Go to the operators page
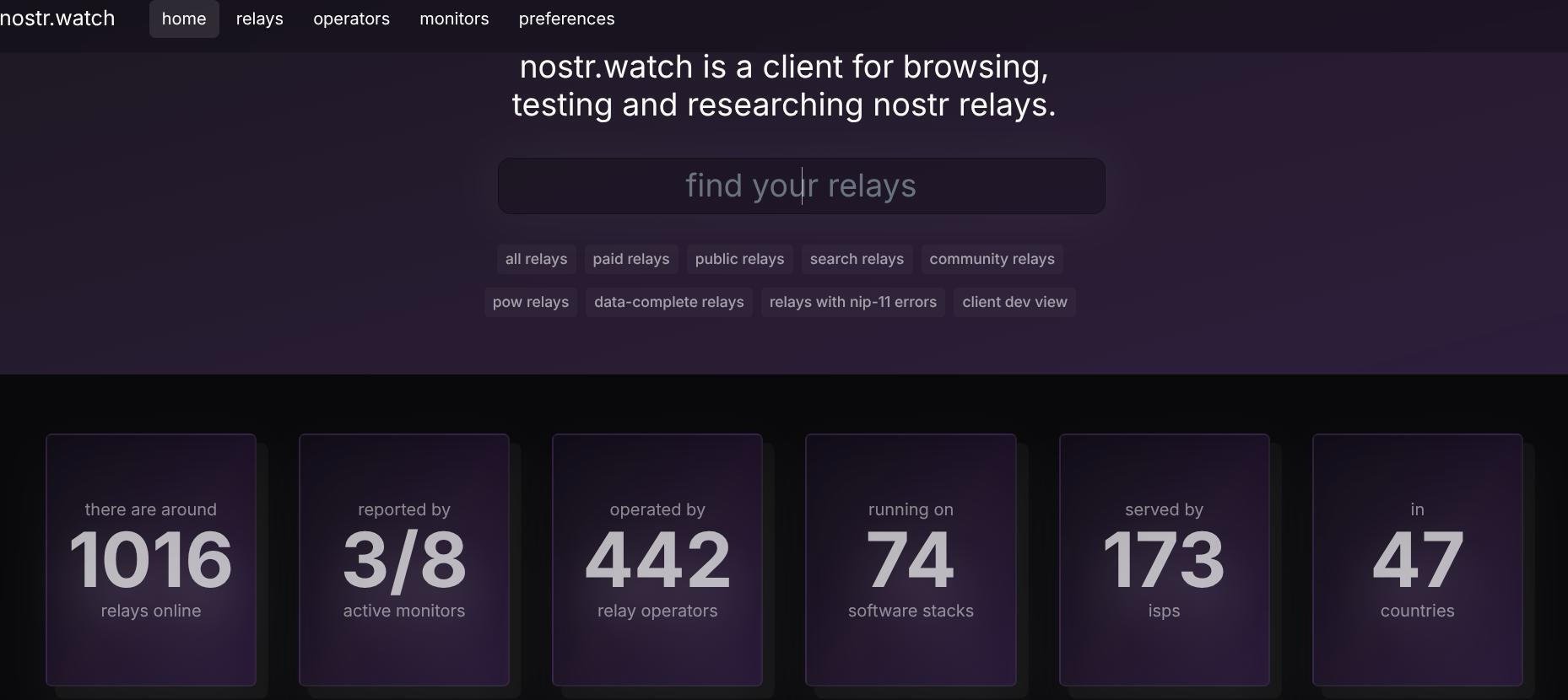 click(x=351, y=19)
